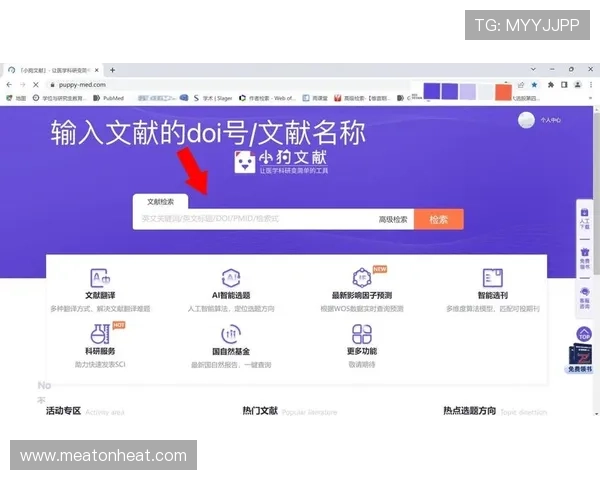This screenshot has width=600, height=480.
Task: Click the AI智能选题 title text
Action: point(231,295)
